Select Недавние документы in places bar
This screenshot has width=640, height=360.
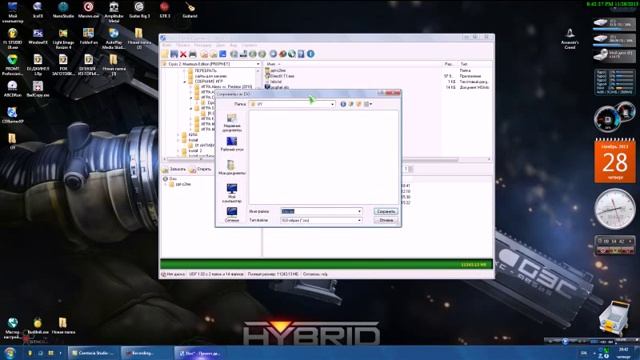tap(232, 122)
